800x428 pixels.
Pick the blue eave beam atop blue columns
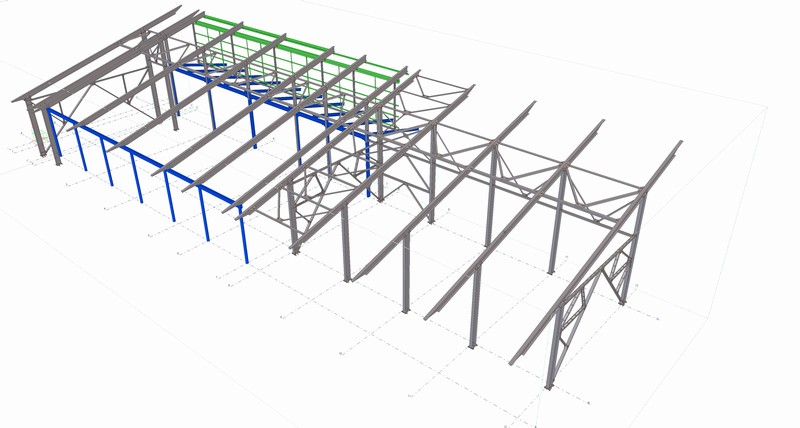point(150,160)
